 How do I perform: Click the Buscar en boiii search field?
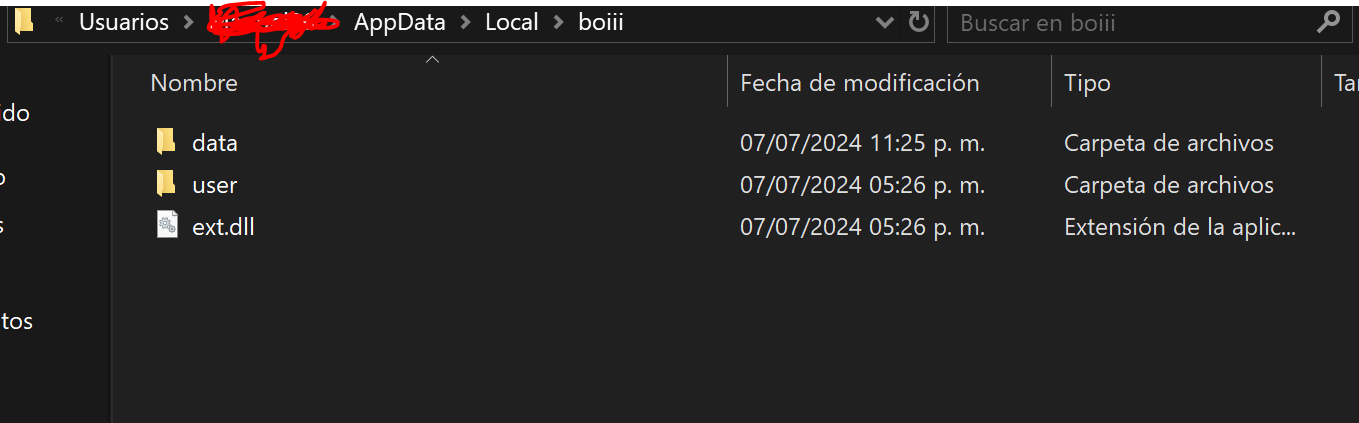1130,22
